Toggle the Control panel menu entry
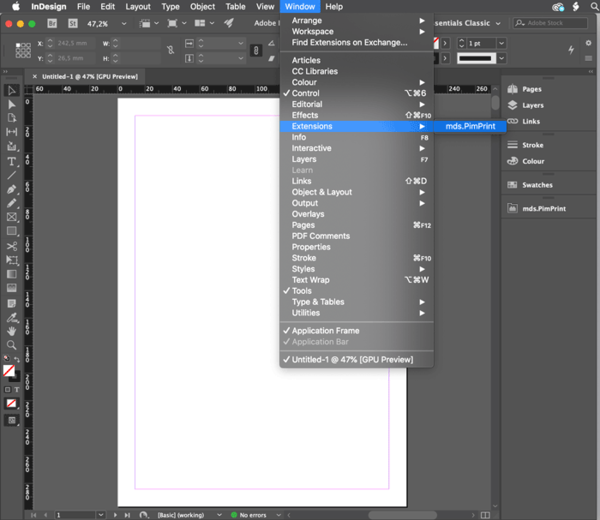Screen dimensions: 600x520 coord(306,93)
